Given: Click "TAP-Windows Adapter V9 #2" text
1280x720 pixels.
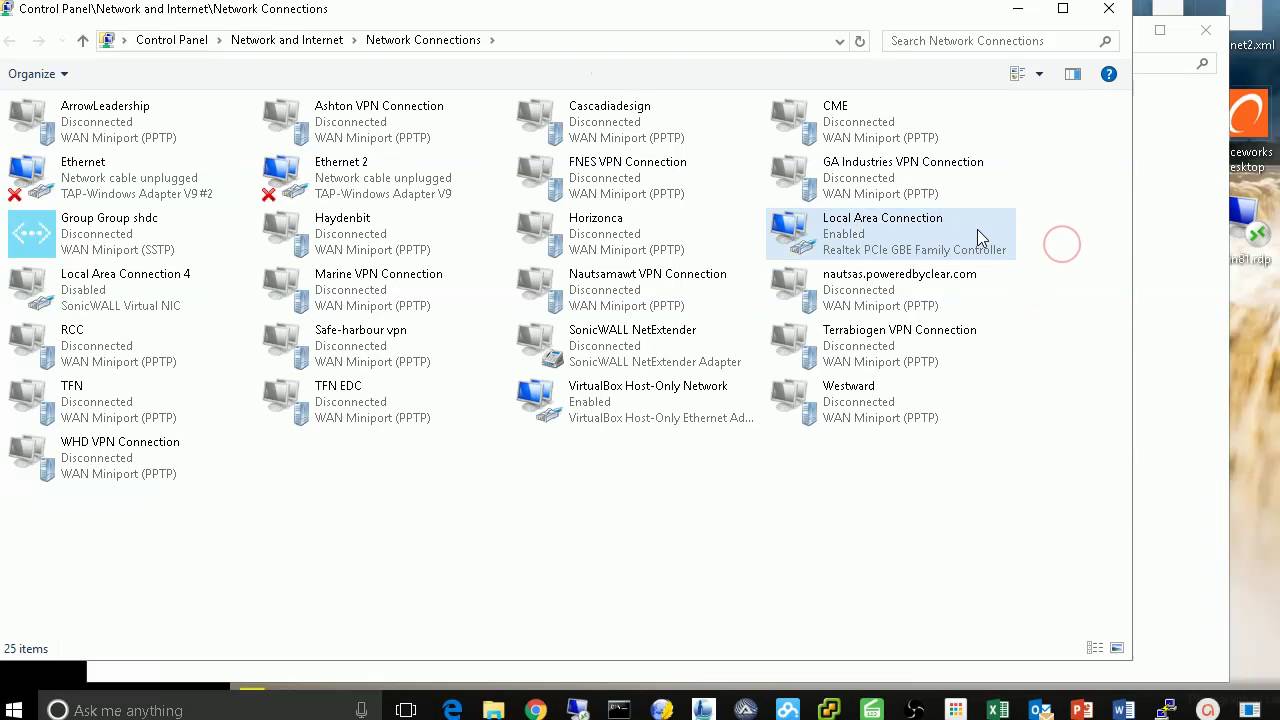Looking at the screenshot, I should (136, 194).
